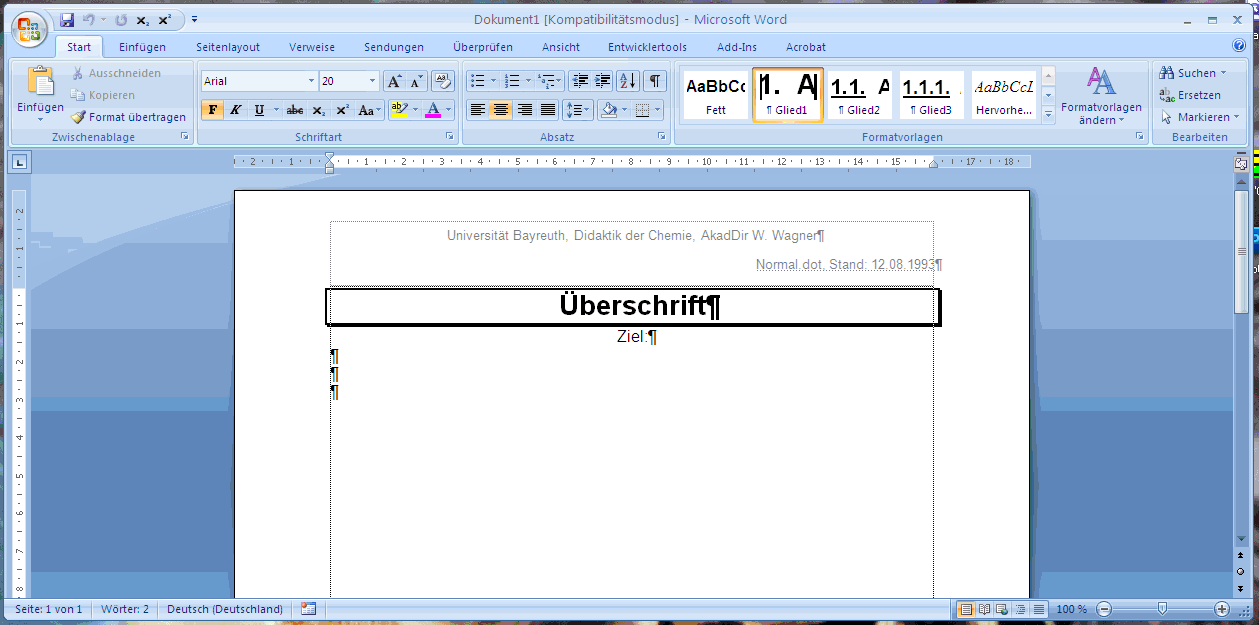Switch to the Seitenlayout tab
Image resolution: width=1259 pixels, height=625 pixels.
pyautogui.click(x=228, y=47)
